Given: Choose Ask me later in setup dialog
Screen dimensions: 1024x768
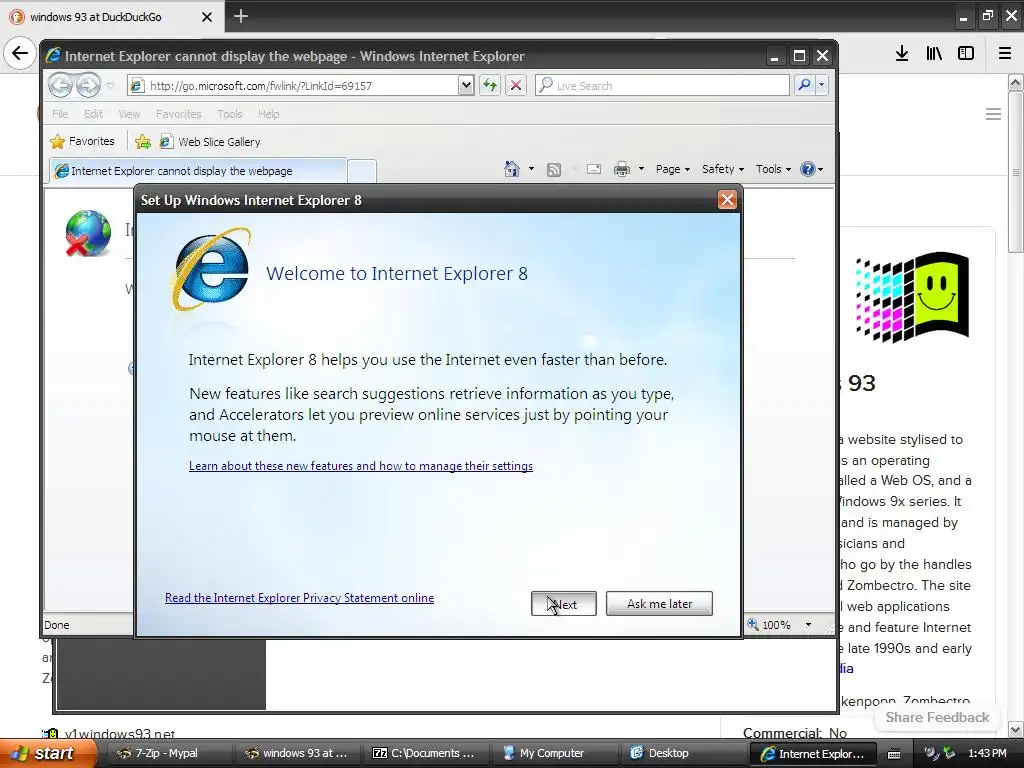Looking at the screenshot, I should [x=659, y=603].
